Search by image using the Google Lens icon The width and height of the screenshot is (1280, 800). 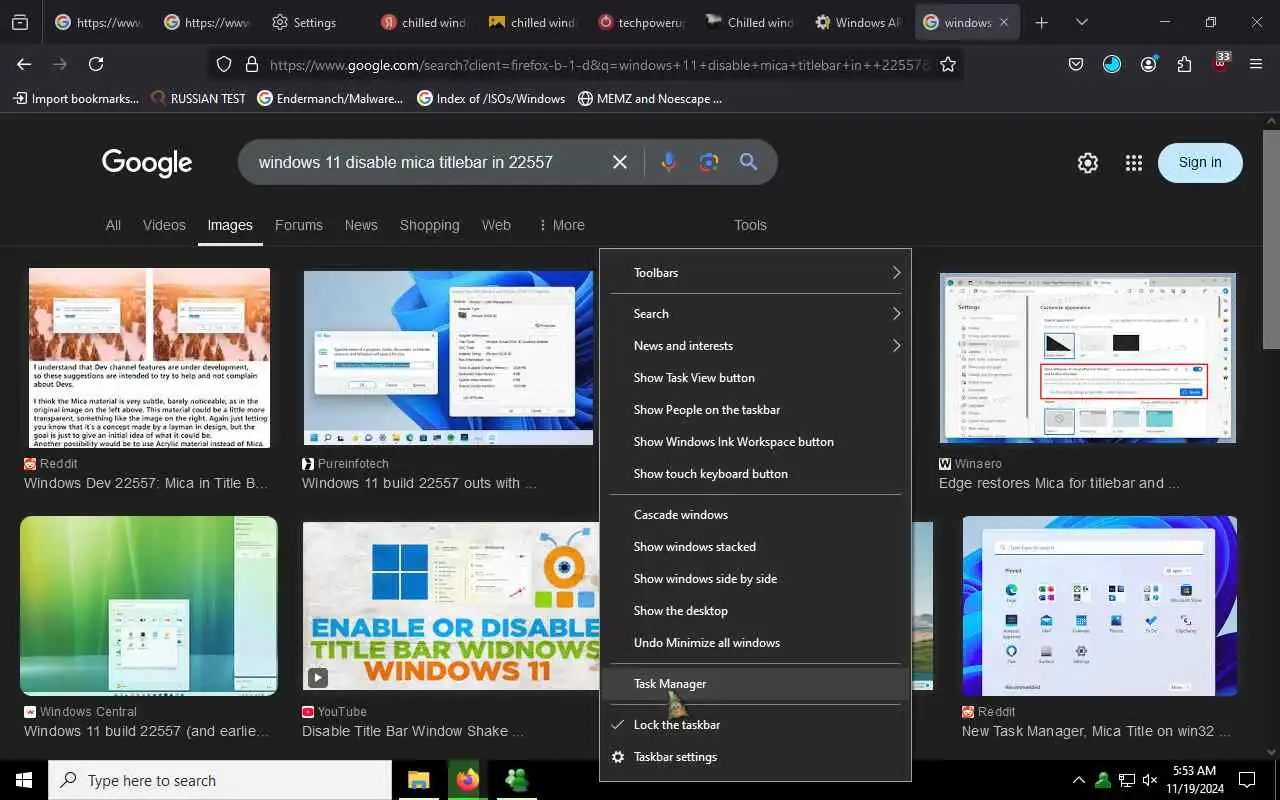(708, 162)
